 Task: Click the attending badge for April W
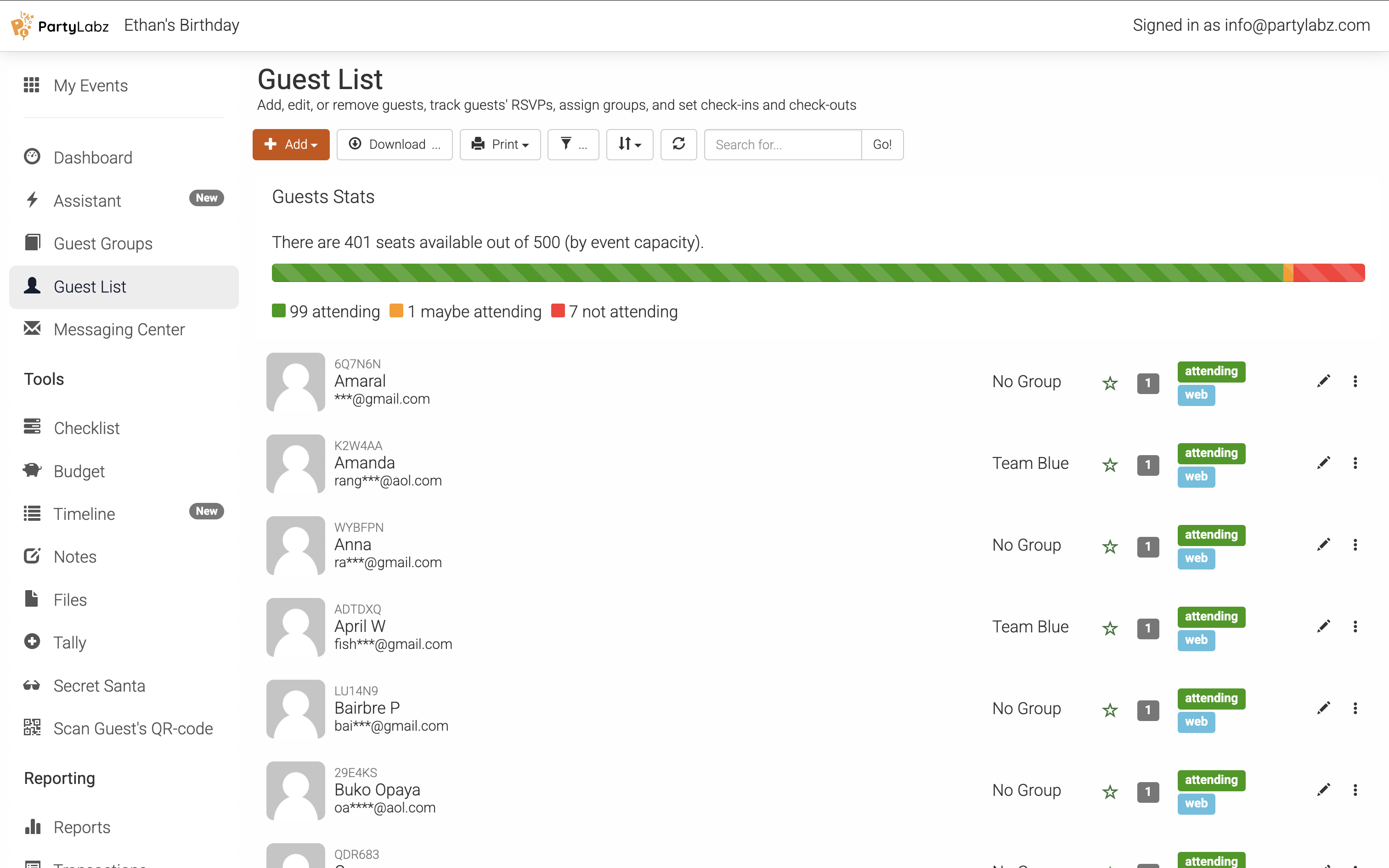(x=1211, y=616)
